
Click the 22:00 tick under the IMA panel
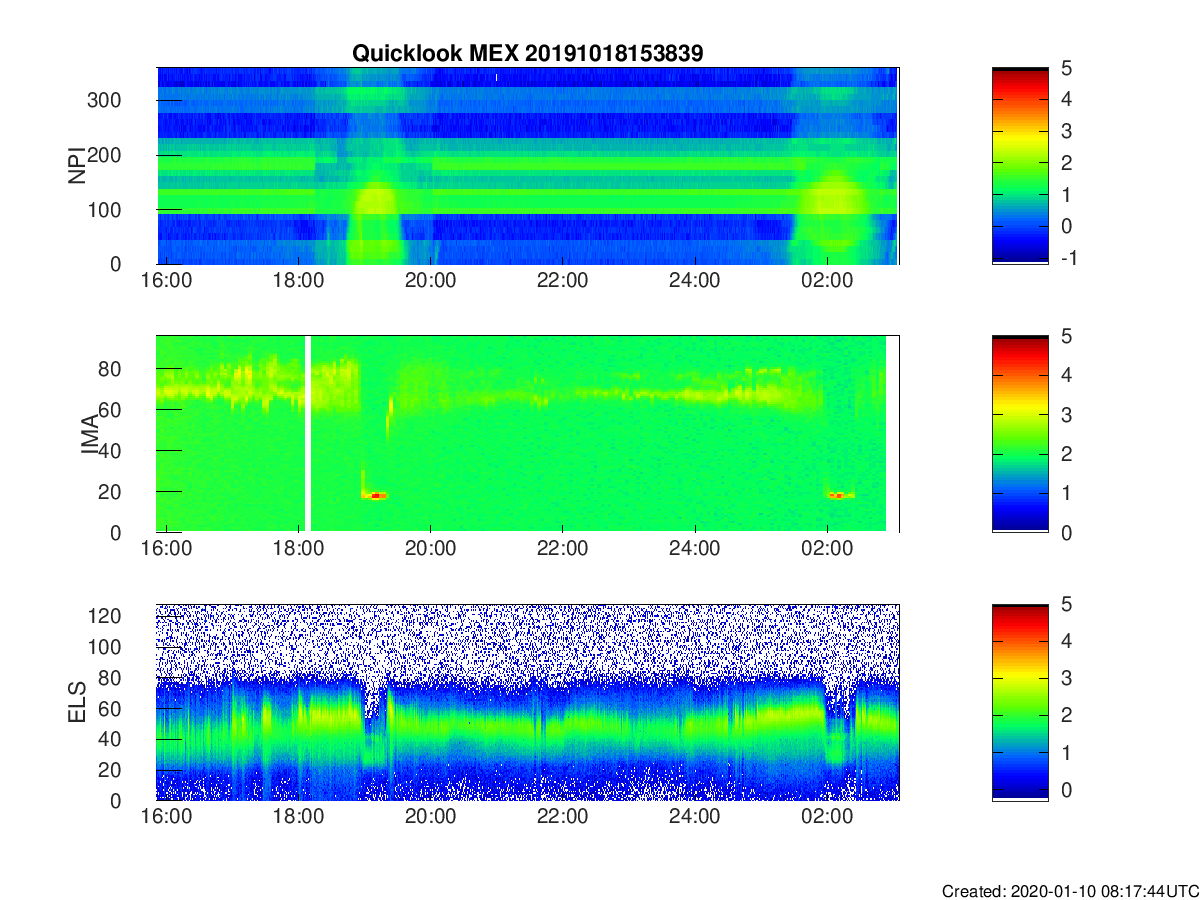pyautogui.click(x=563, y=548)
